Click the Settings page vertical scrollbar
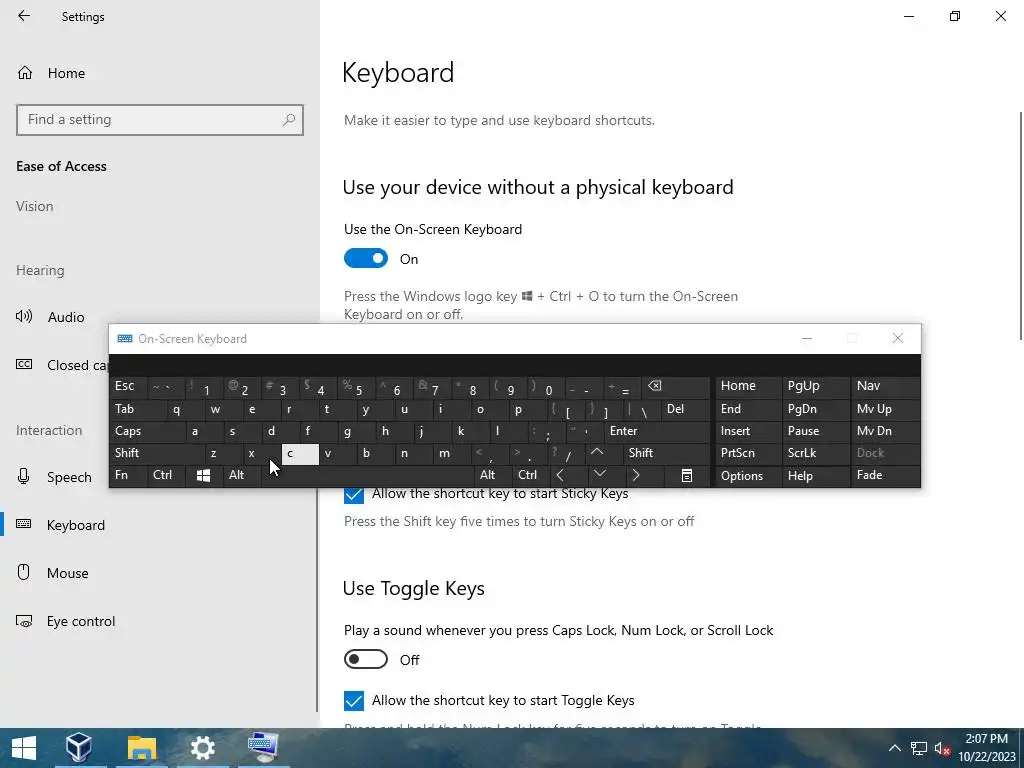Screen dimensions: 1024x768 coord(1020,225)
